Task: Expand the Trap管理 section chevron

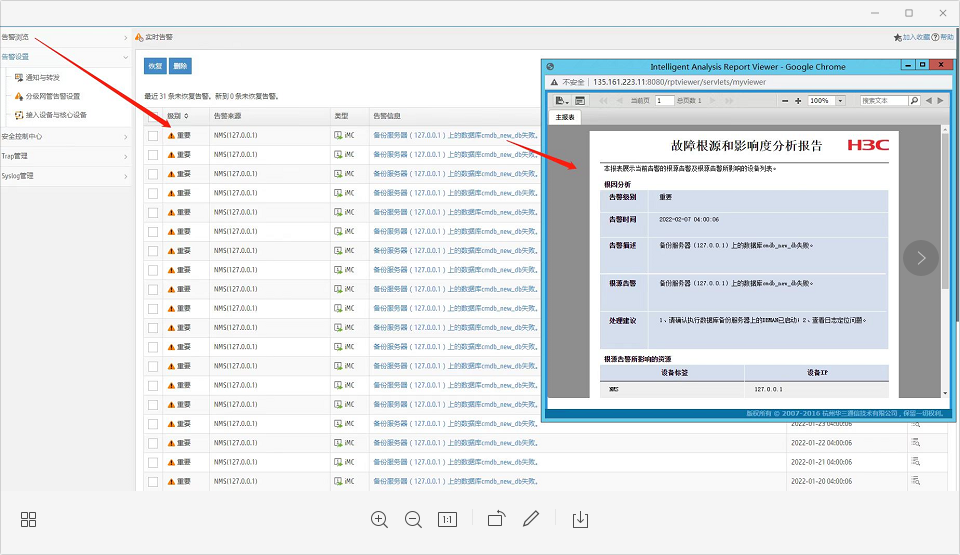Action: coord(126,156)
